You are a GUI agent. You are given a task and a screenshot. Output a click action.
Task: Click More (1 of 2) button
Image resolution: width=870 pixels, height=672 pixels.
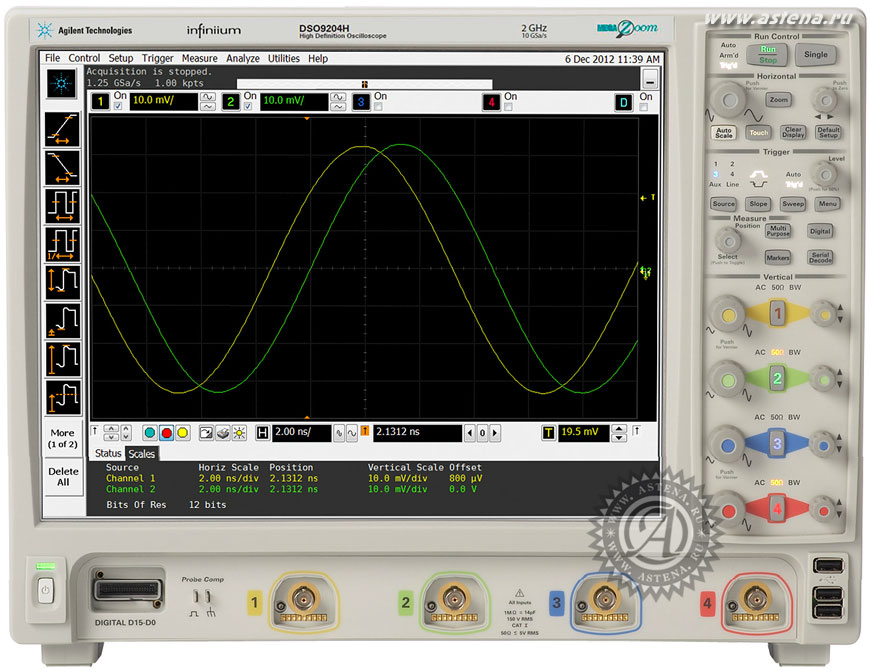click(x=63, y=438)
